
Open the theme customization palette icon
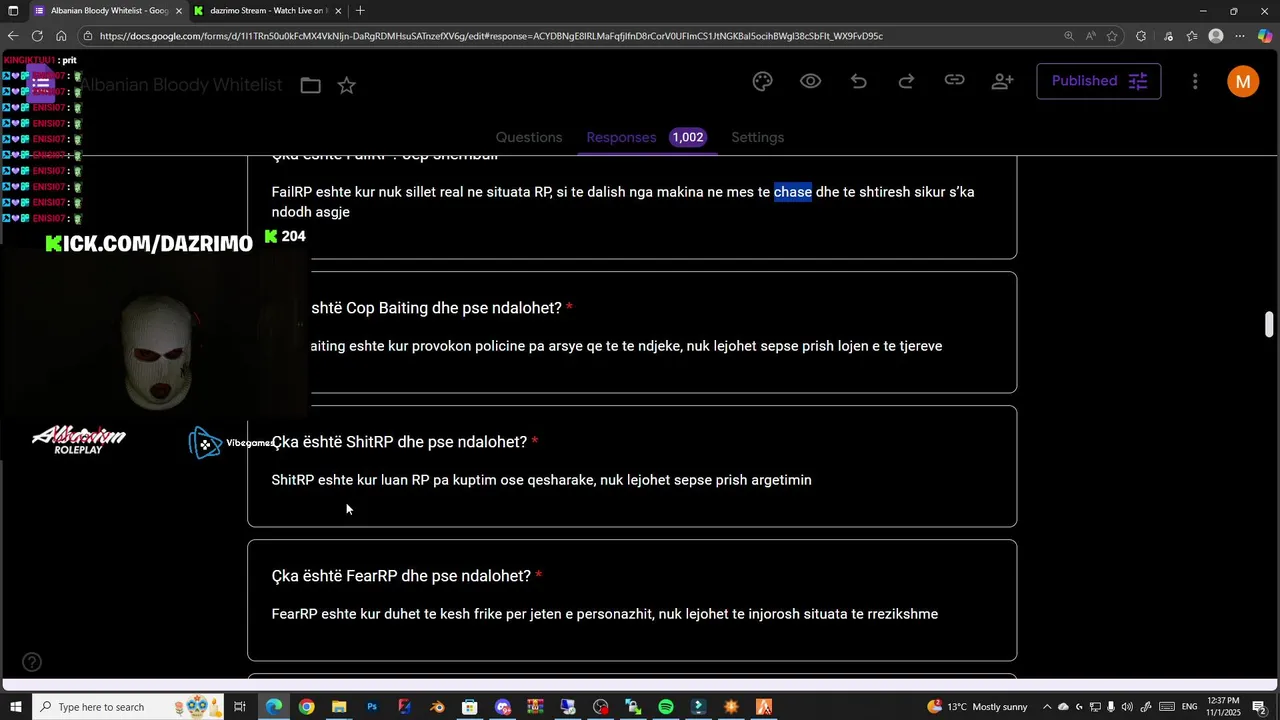(763, 82)
